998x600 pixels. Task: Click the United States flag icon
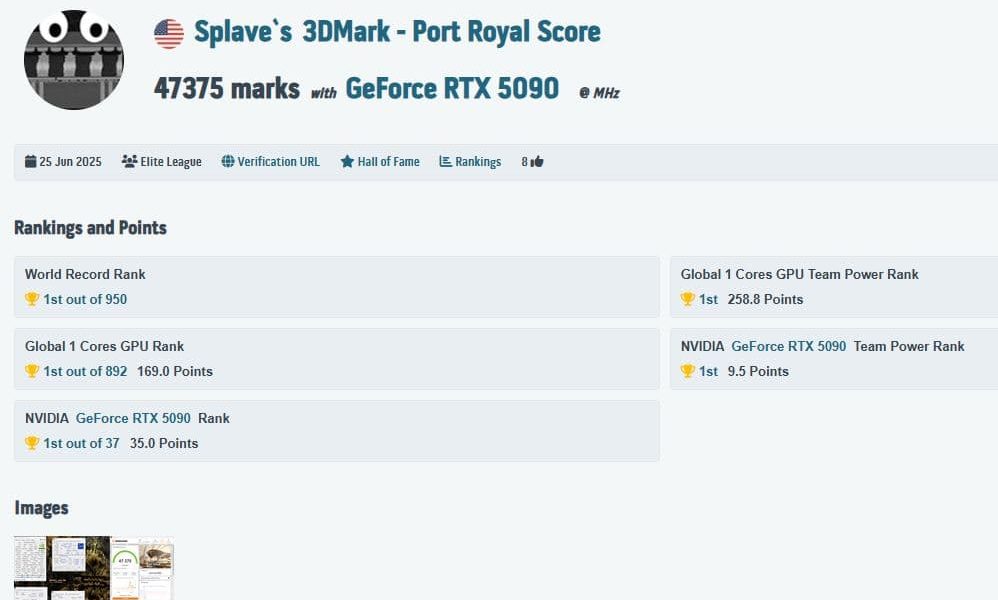pyautogui.click(x=169, y=34)
